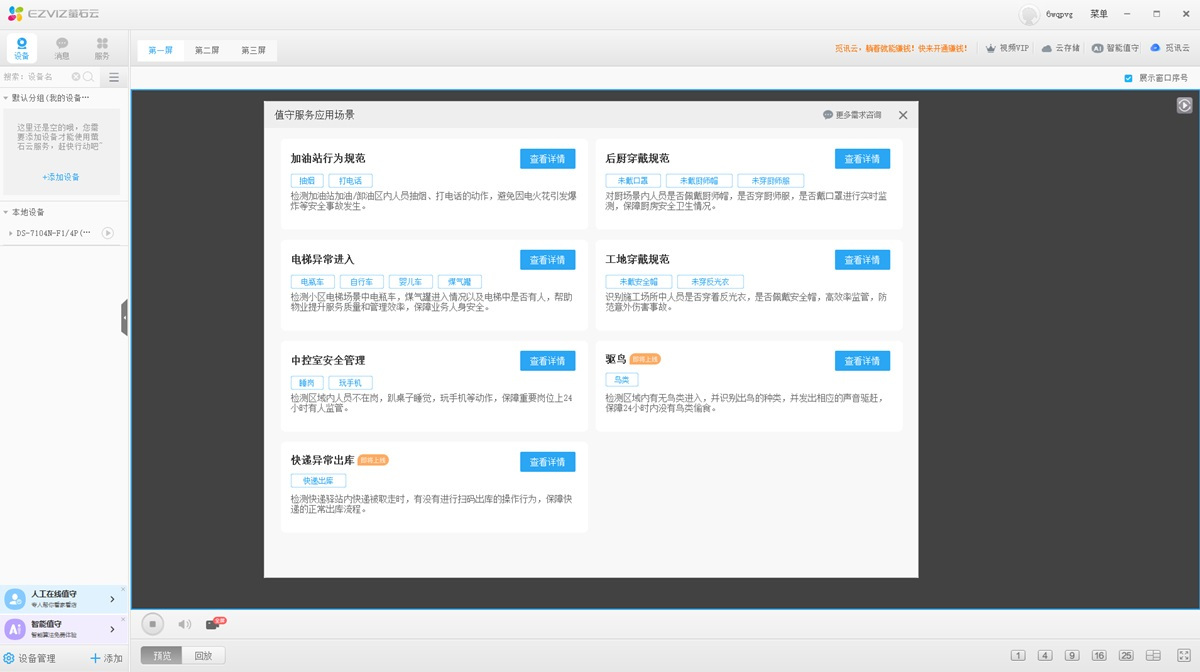Open 视频VIP crown icon
The width and height of the screenshot is (1200, 672).
pyautogui.click(x=1006, y=48)
